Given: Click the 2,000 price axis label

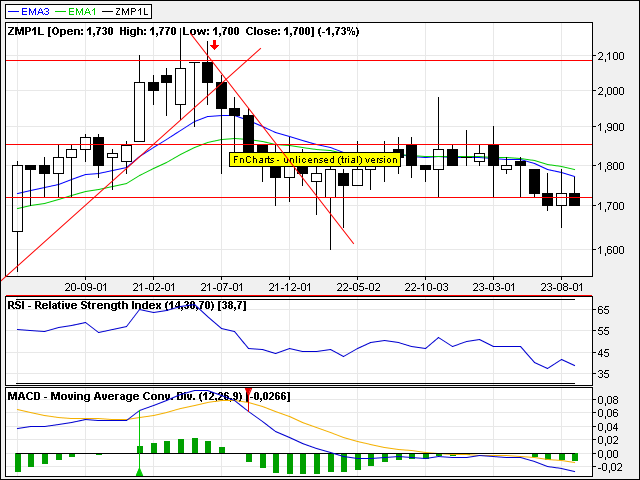Looking at the screenshot, I should pos(611,91).
